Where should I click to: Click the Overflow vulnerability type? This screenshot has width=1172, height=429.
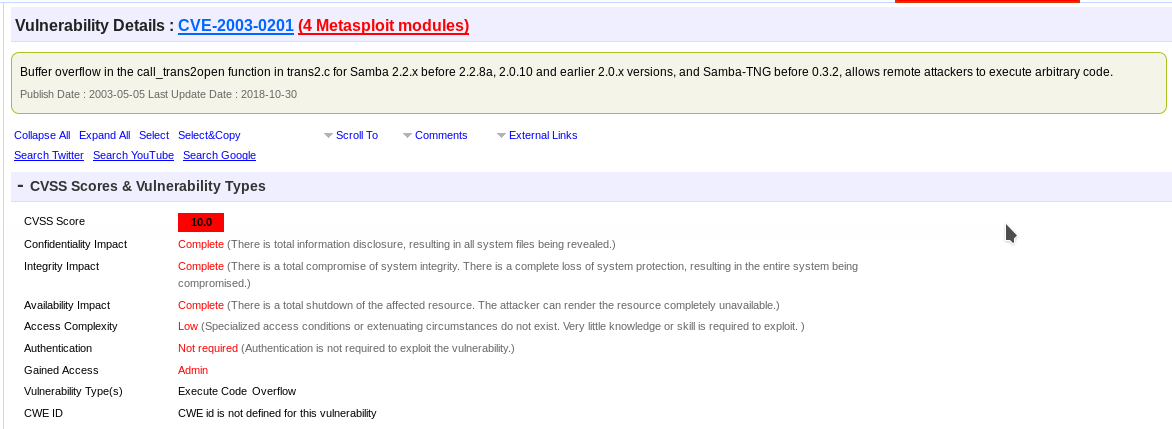274,391
